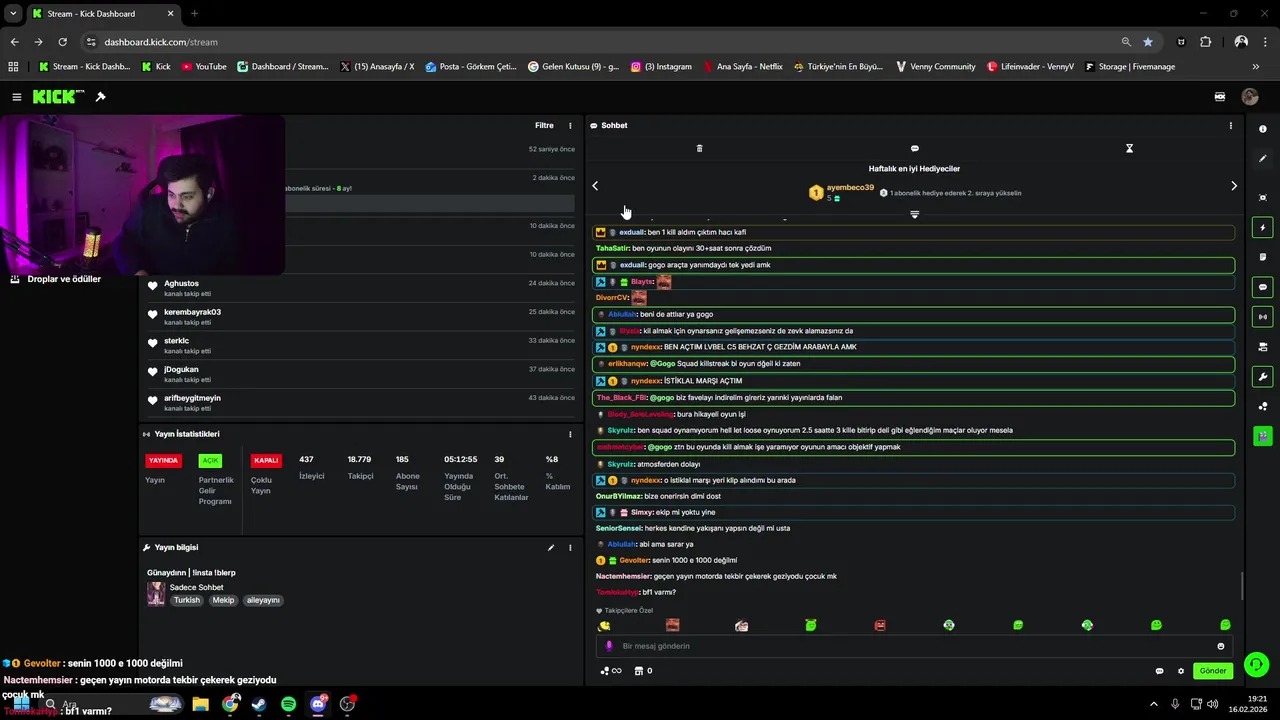Open the Sohbet panel three-dot menu
This screenshot has width=1280, height=720.
pyautogui.click(x=1230, y=126)
